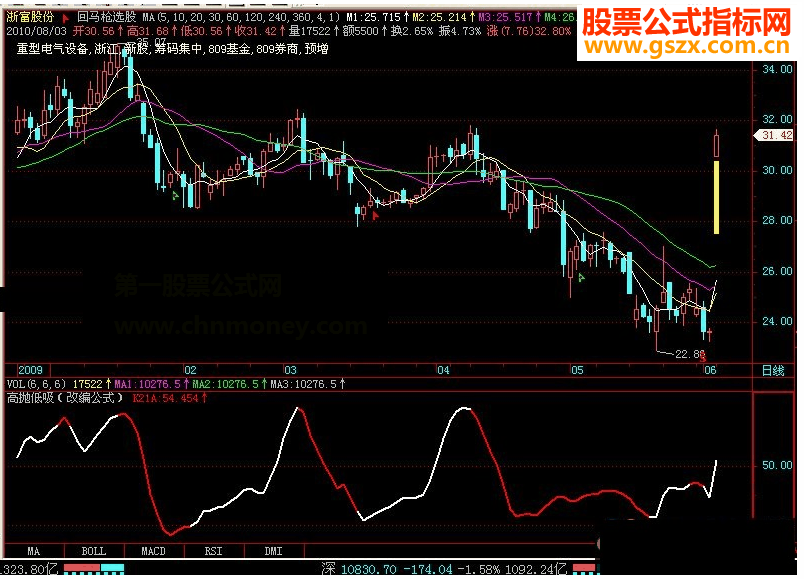This screenshot has height=579, width=804.
Task: Click the 涨(7.76)32.80% change value
Action: pyautogui.click(x=529, y=31)
